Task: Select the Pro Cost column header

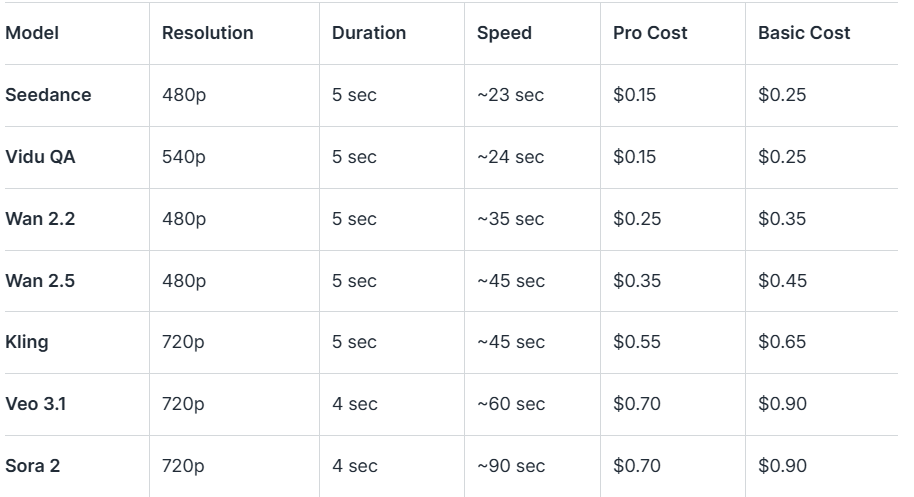Action: click(x=650, y=33)
